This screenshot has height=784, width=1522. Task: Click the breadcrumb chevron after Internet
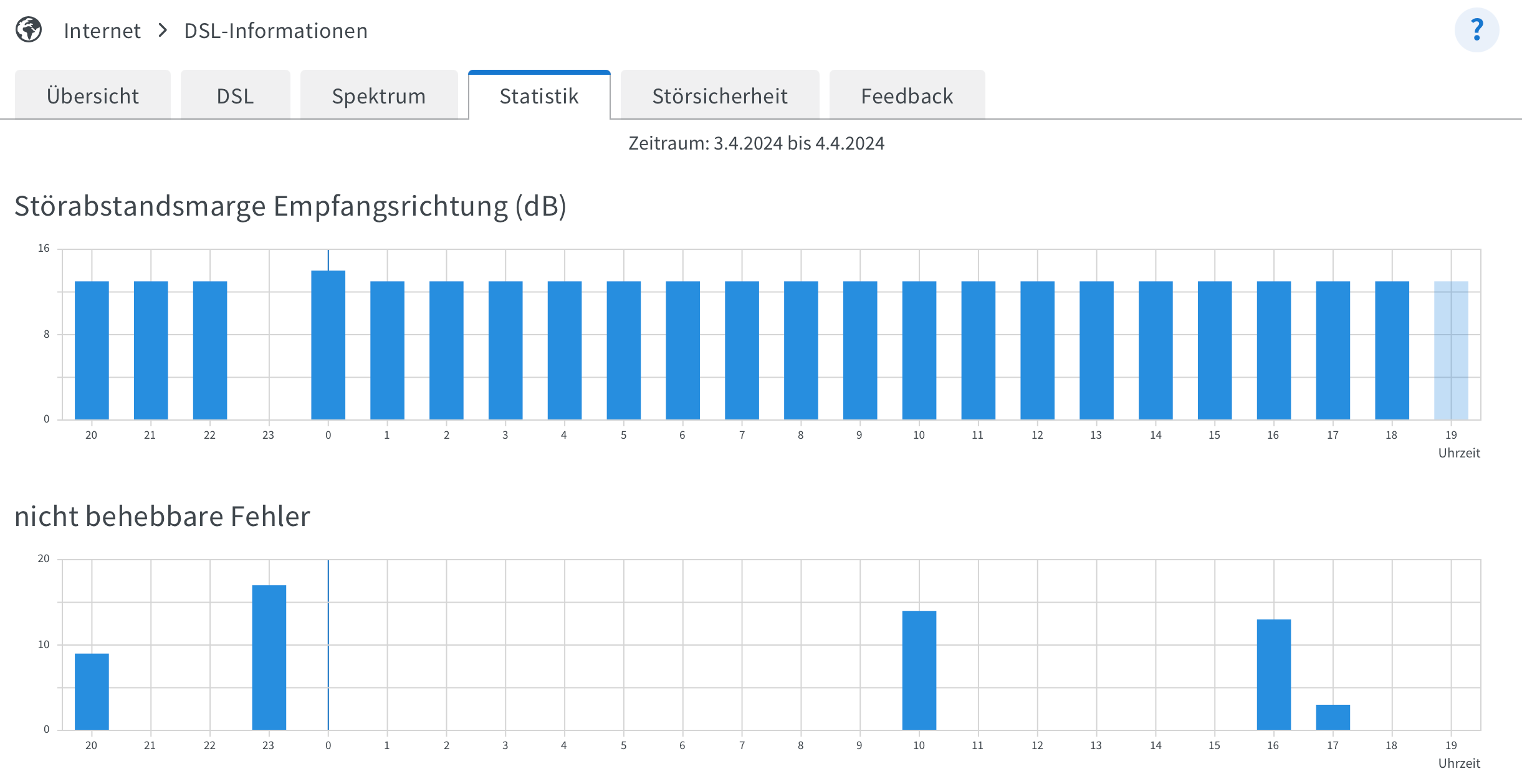163,30
